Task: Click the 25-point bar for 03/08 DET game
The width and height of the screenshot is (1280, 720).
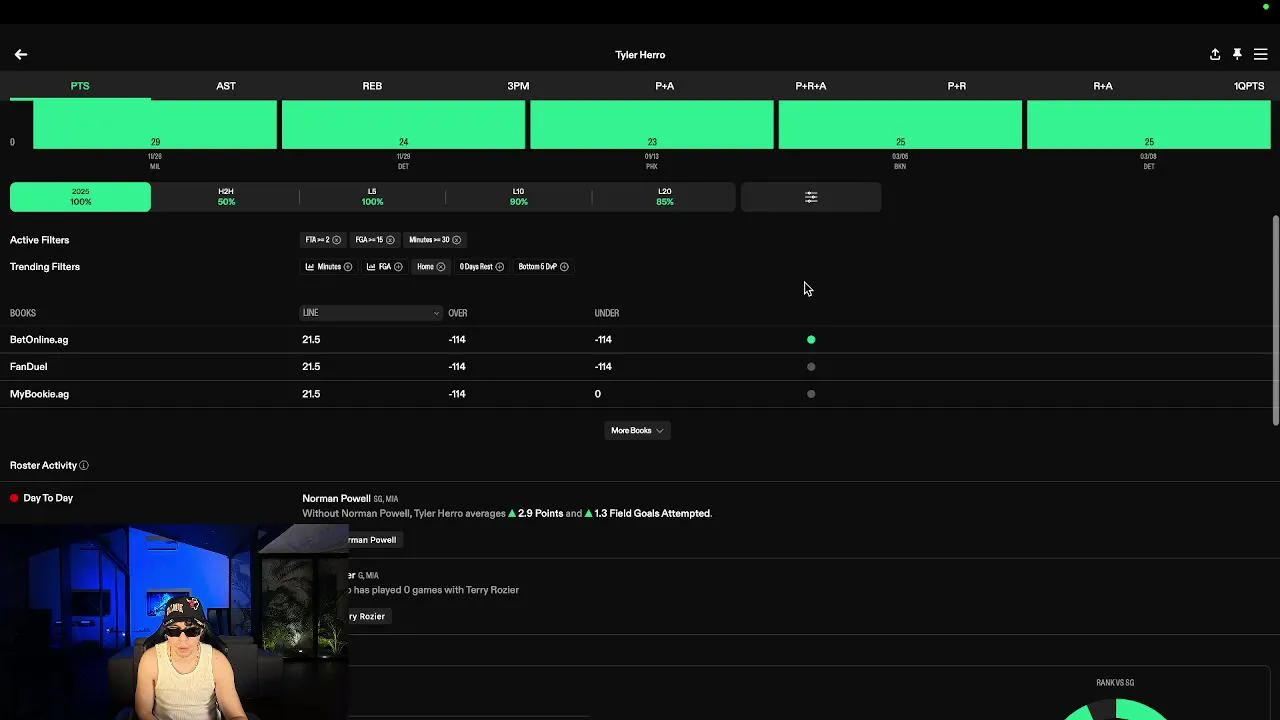Action: 1149,124
